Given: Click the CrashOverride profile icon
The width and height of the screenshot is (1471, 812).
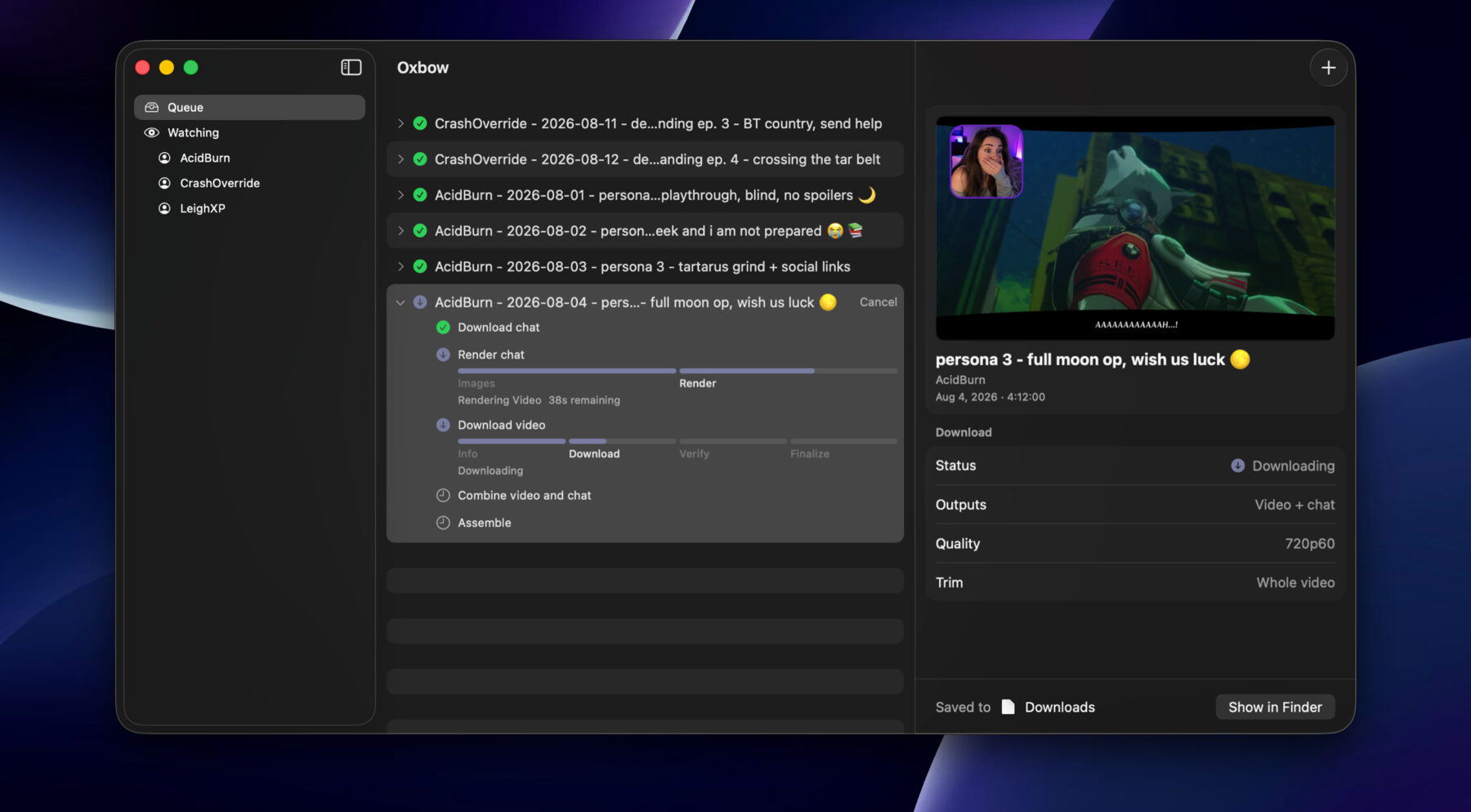Looking at the screenshot, I should (164, 183).
